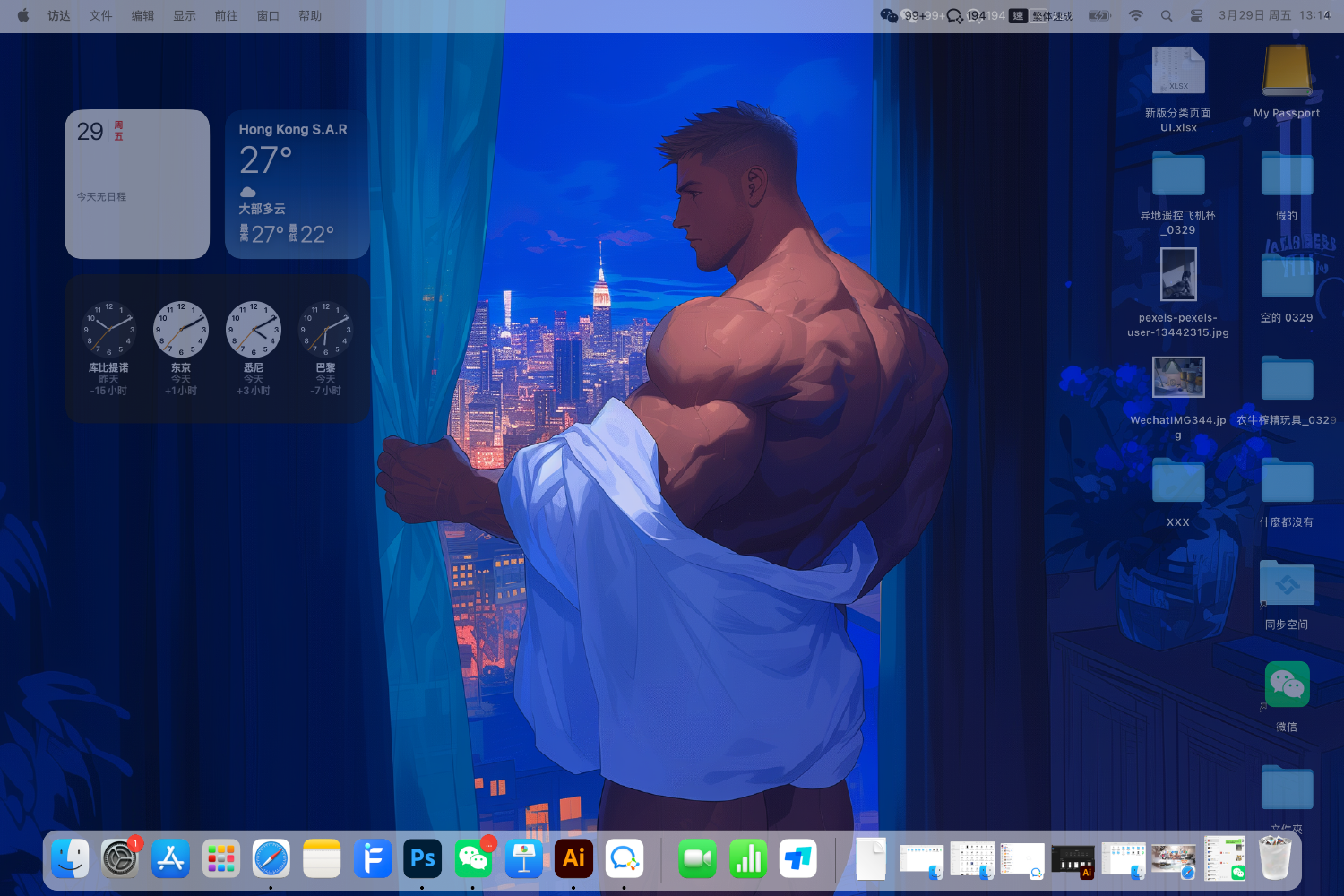The image size is (1344, 896).
Task: Open WeChat from the dock
Action: click(x=473, y=858)
